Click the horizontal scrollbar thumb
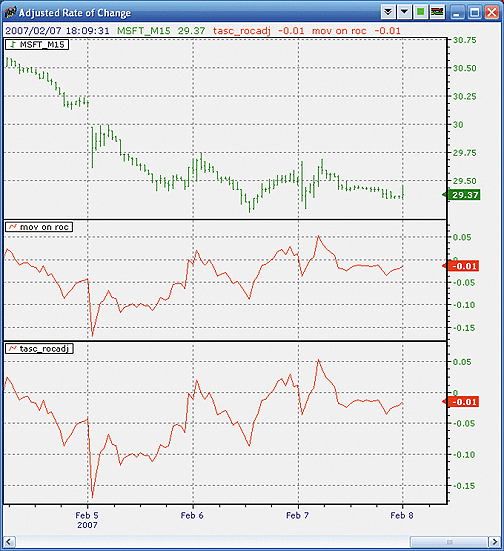 [449, 542]
